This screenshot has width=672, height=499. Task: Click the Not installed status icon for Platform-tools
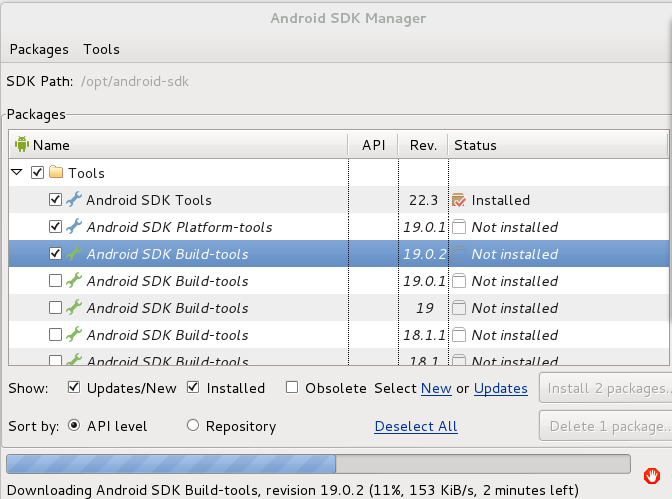pos(459,227)
